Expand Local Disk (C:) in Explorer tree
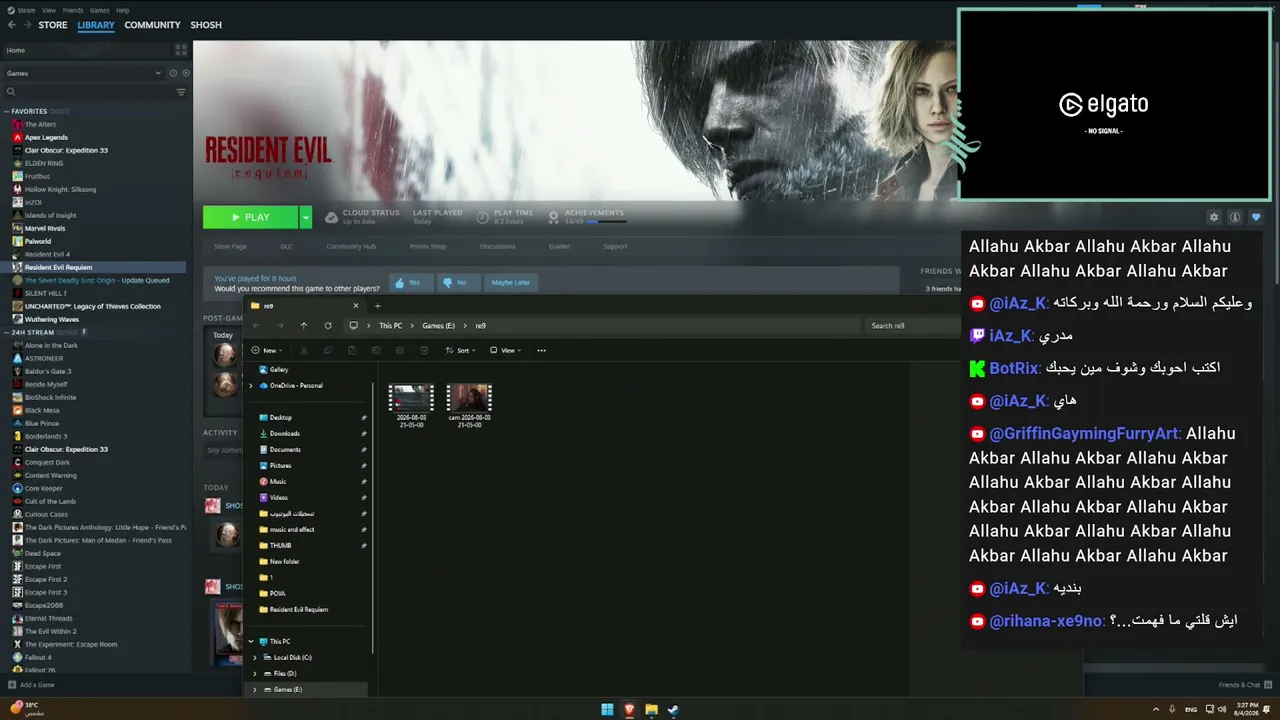 click(255, 658)
